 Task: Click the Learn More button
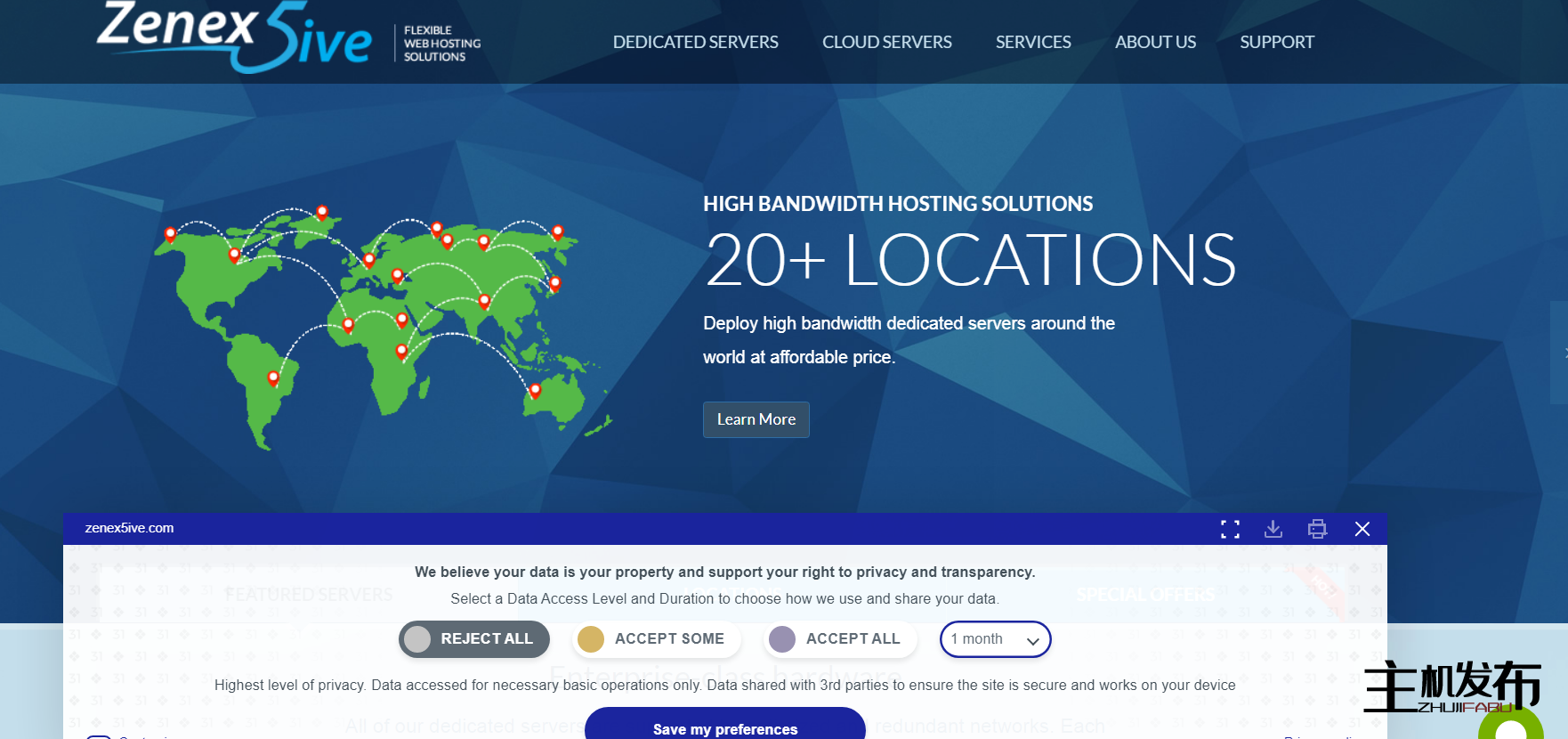[756, 419]
